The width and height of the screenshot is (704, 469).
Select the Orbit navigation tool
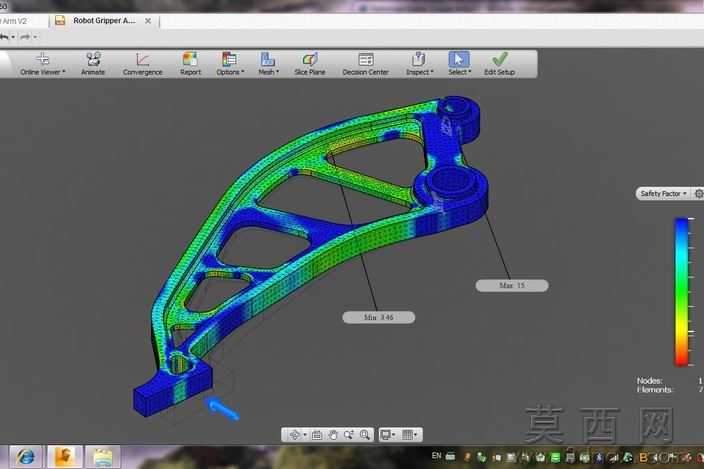point(295,434)
